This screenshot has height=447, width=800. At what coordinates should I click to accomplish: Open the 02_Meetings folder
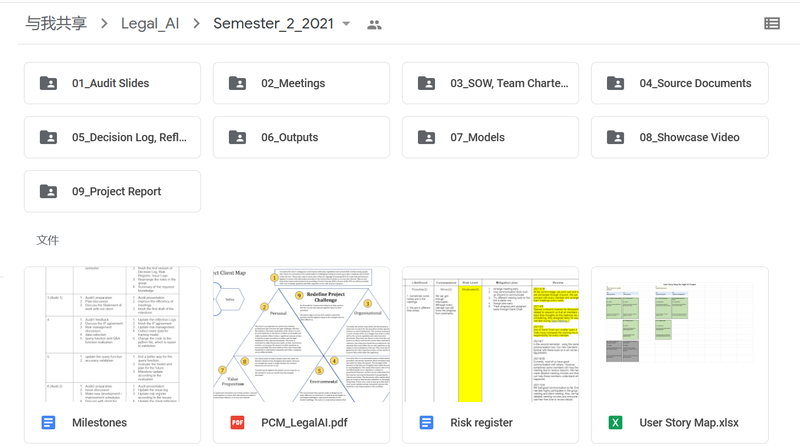[x=302, y=83]
